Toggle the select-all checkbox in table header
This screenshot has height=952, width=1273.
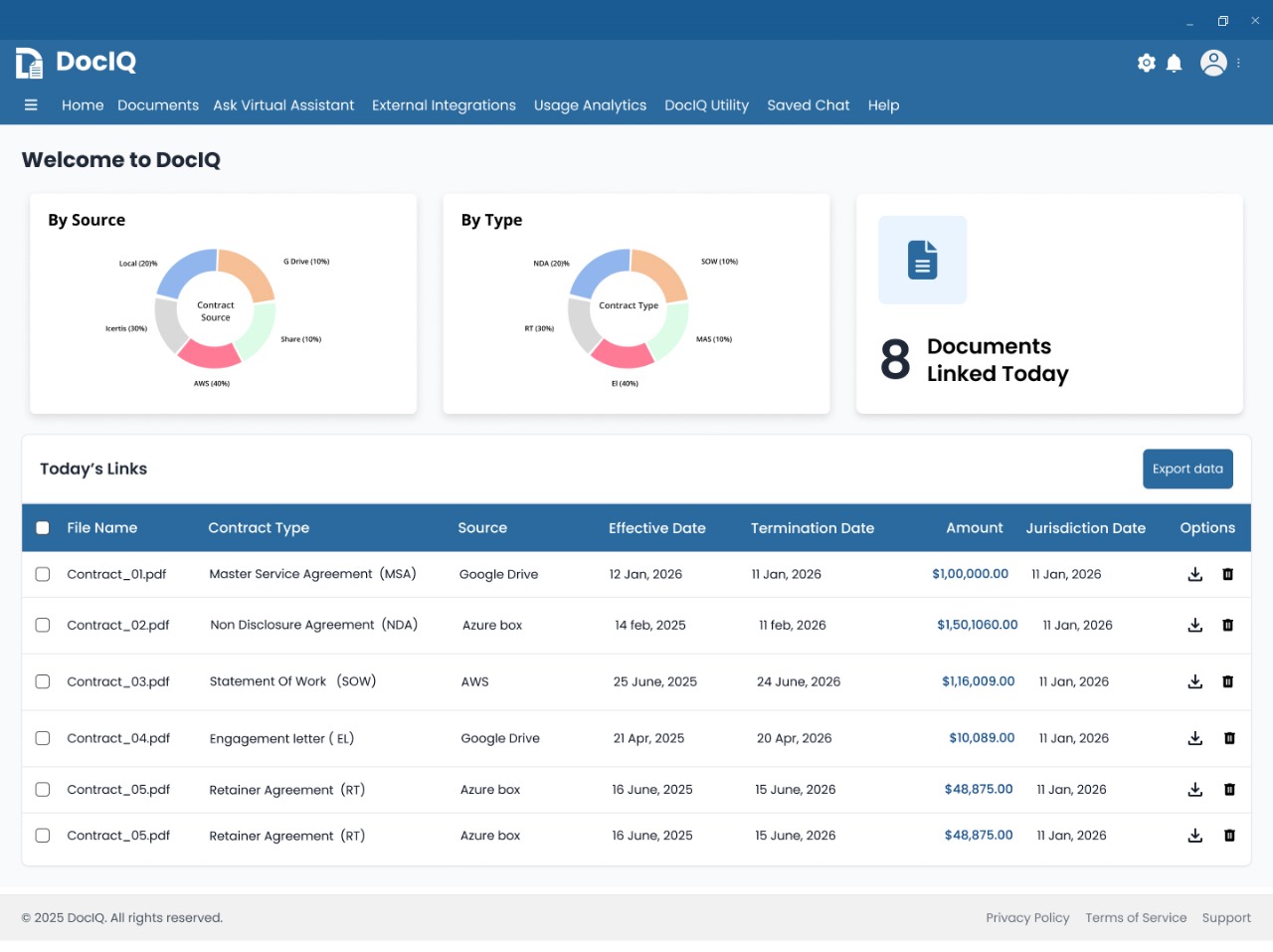coord(43,528)
